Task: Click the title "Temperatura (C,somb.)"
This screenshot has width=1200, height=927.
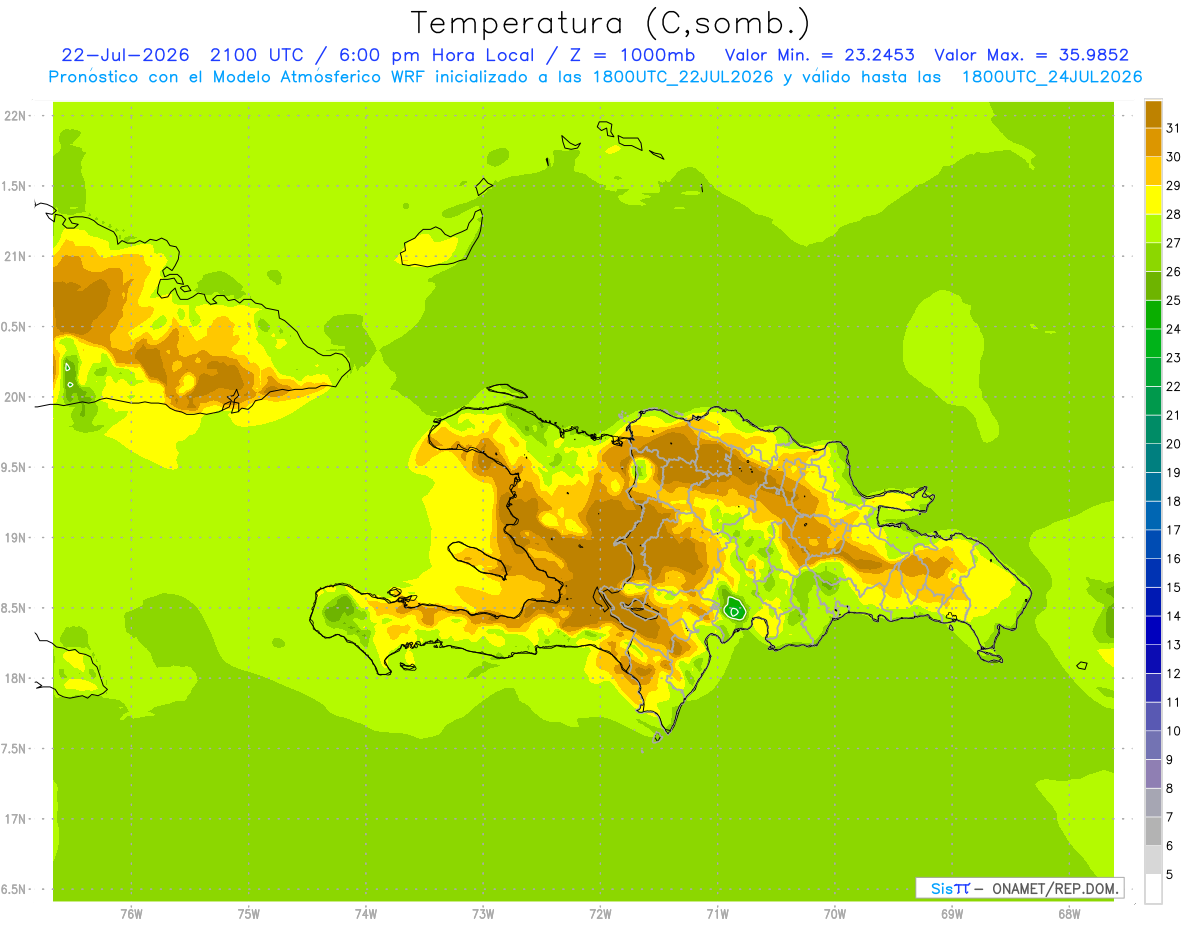Action: [x=610, y=23]
